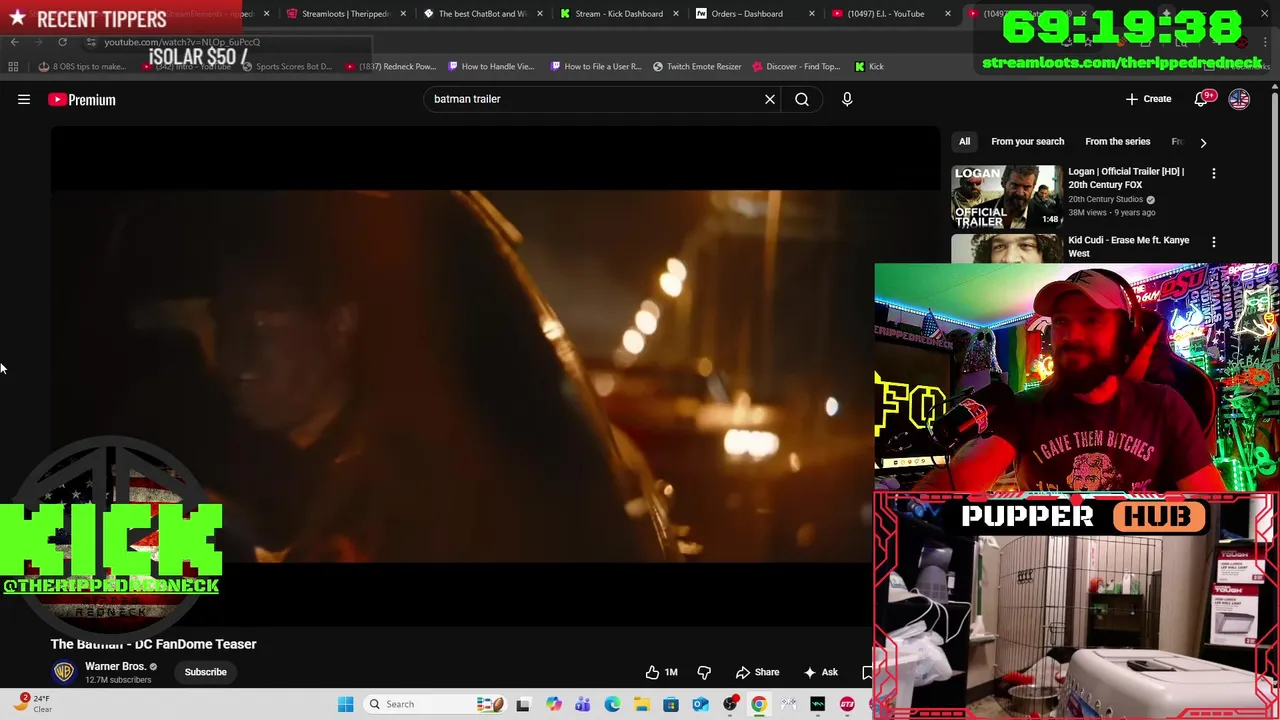Open Outlook taskbar icon

(x=700, y=704)
